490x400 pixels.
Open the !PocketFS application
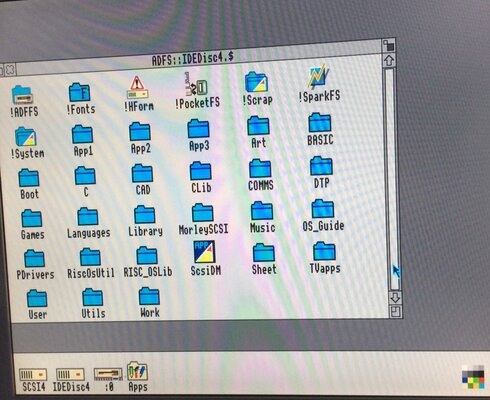pyautogui.click(x=196, y=85)
